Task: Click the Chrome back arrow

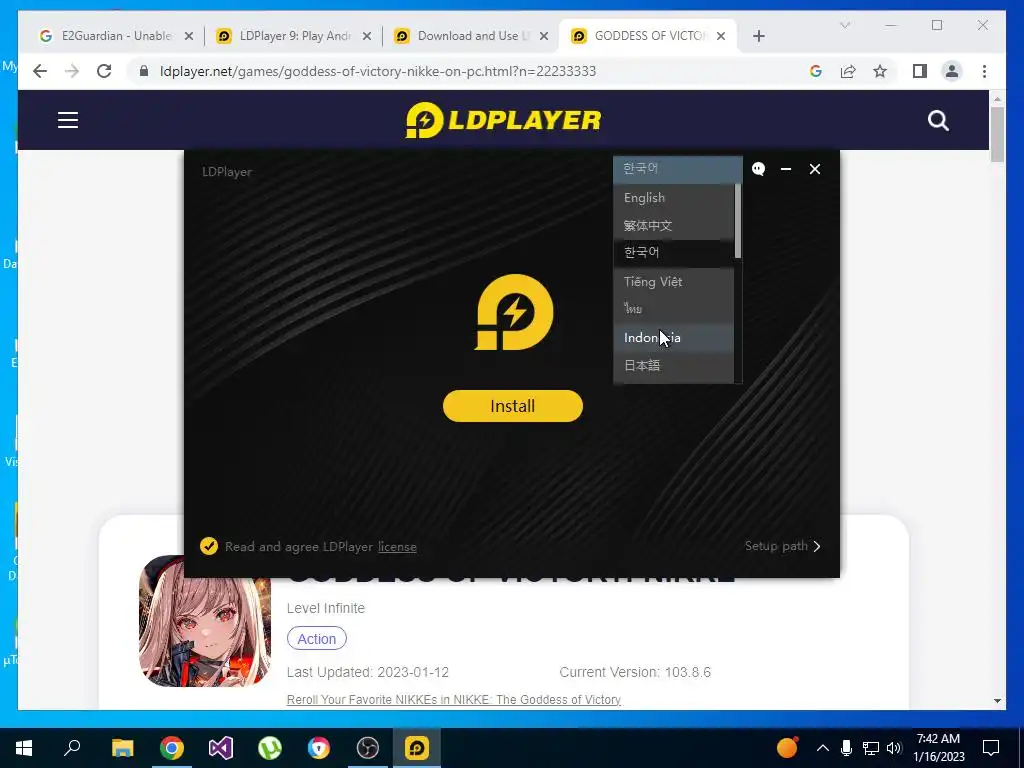Action: click(x=40, y=71)
